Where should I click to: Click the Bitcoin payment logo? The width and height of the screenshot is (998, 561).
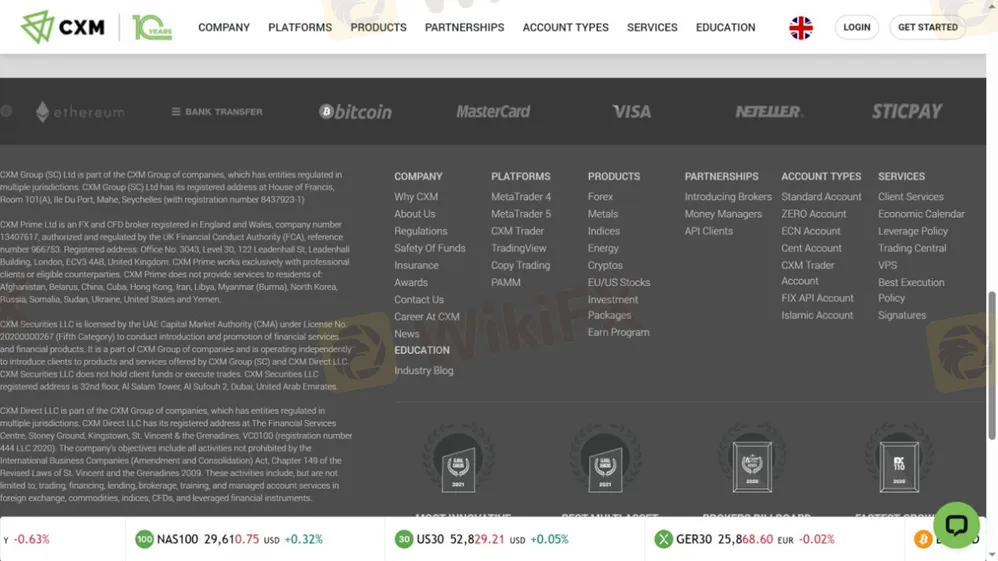click(x=355, y=111)
